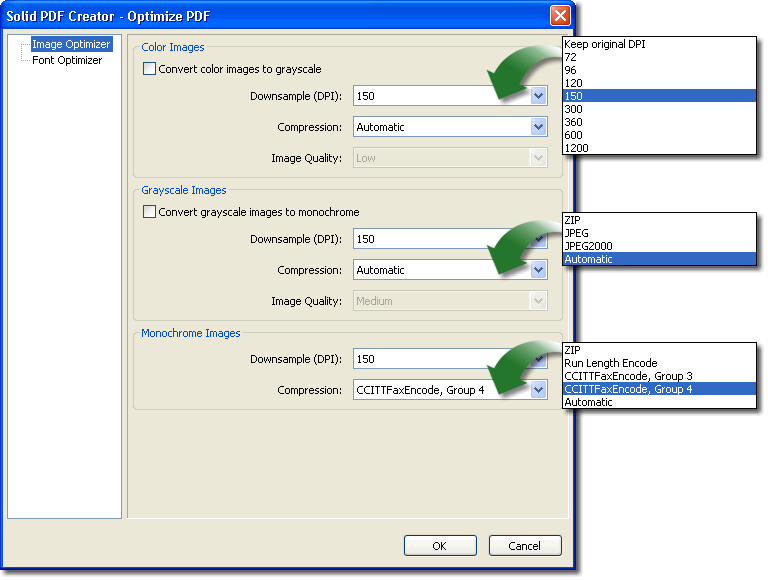768x580 pixels.
Task: Choose 300 in DPI list
Action: click(x=659, y=109)
